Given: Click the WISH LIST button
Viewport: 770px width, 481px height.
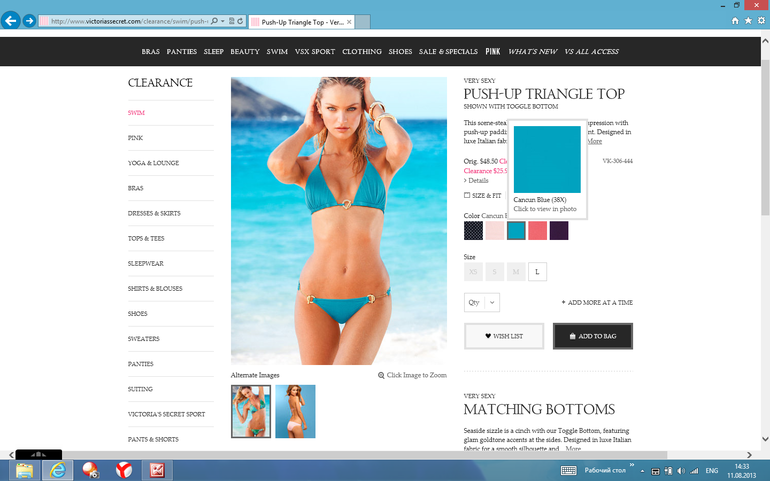Looking at the screenshot, I should [x=504, y=336].
